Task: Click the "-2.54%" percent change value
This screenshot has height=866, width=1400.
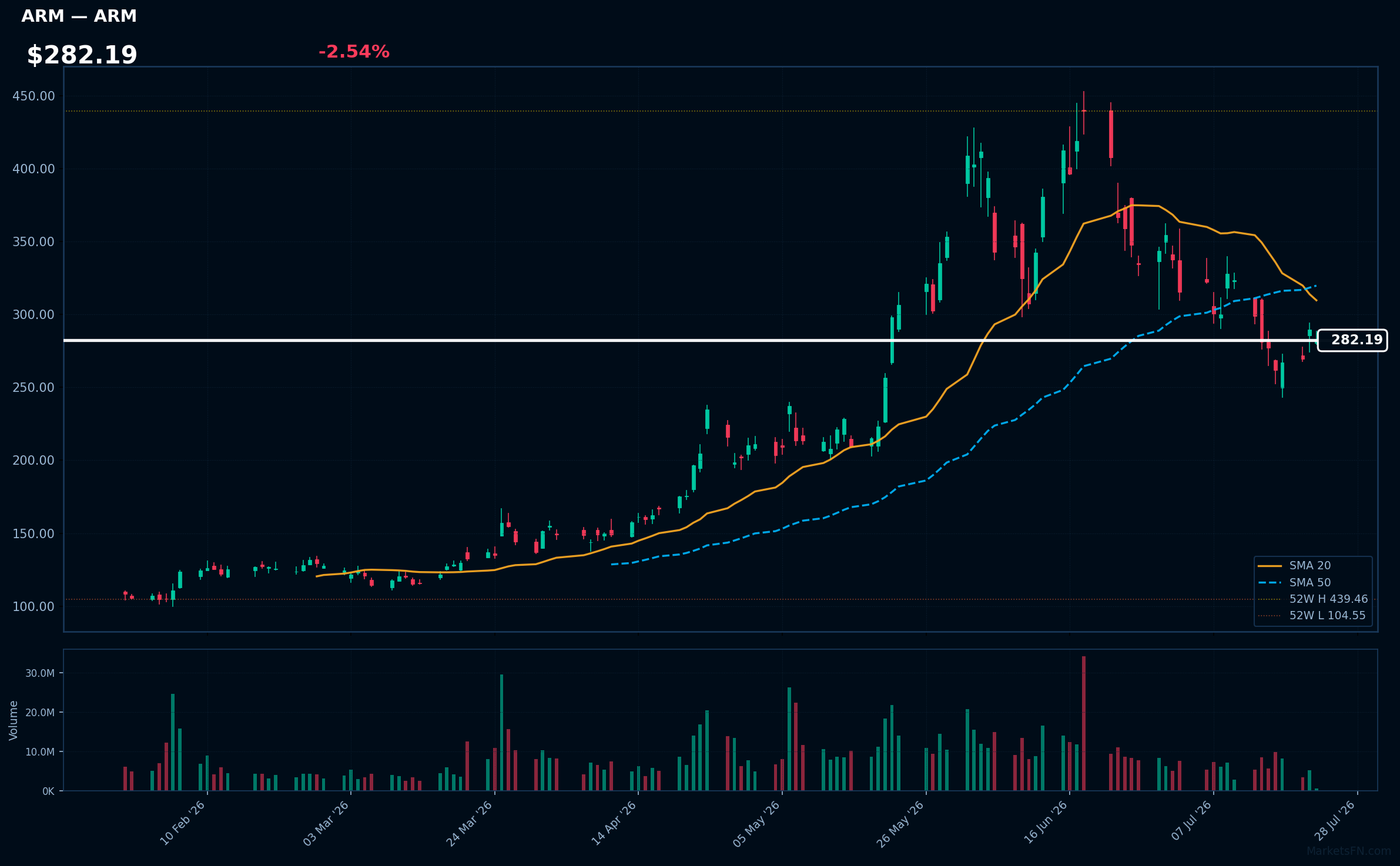Action: point(354,52)
